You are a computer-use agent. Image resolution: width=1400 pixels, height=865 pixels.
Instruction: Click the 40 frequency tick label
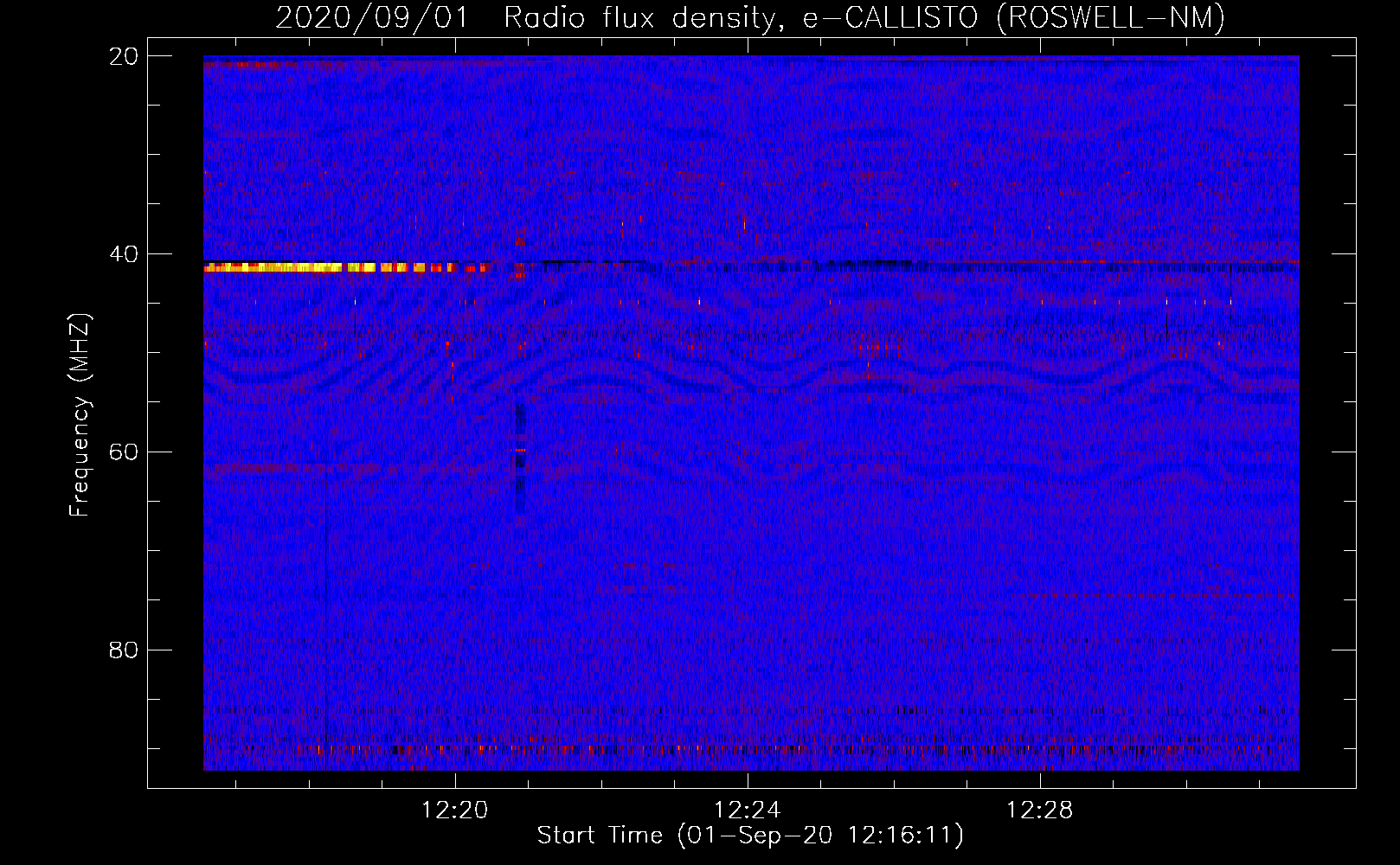tap(124, 254)
